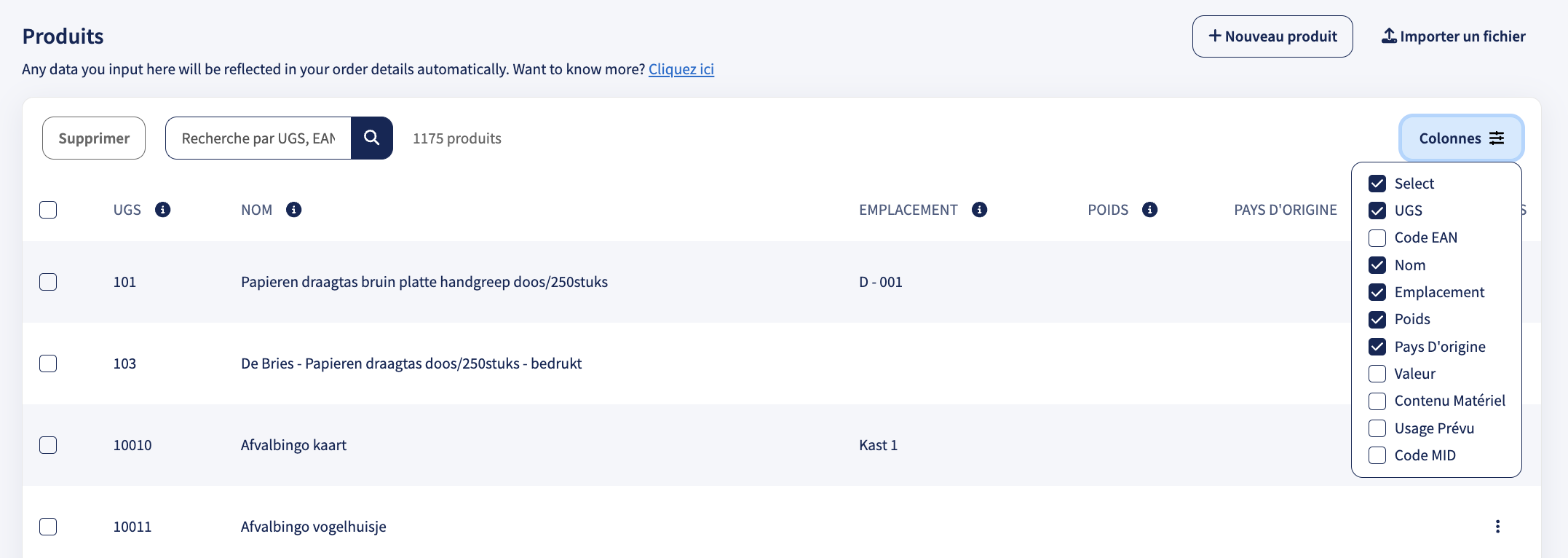
Task: Check the Usage Prévu column option
Action: [1377, 428]
